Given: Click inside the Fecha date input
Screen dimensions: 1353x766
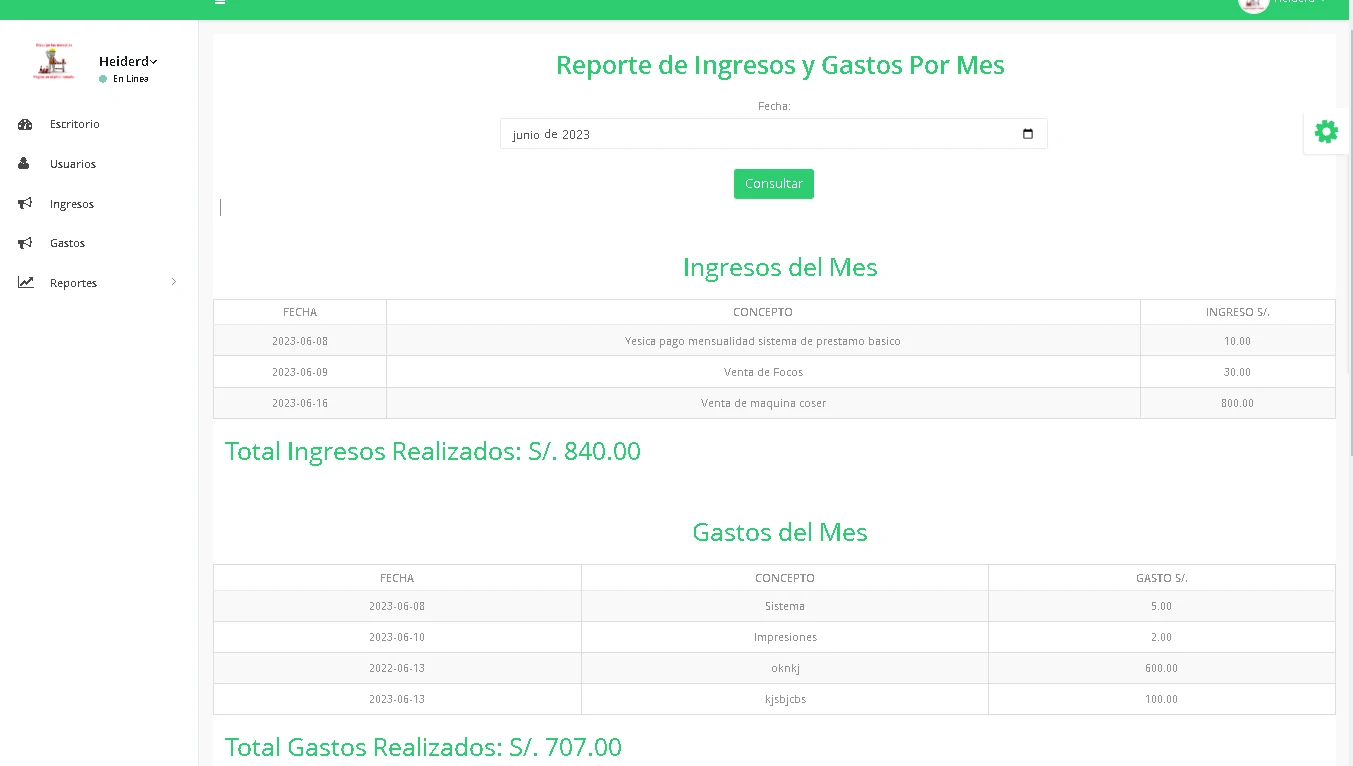Looking at the screenshot, I should click(700, 133).
